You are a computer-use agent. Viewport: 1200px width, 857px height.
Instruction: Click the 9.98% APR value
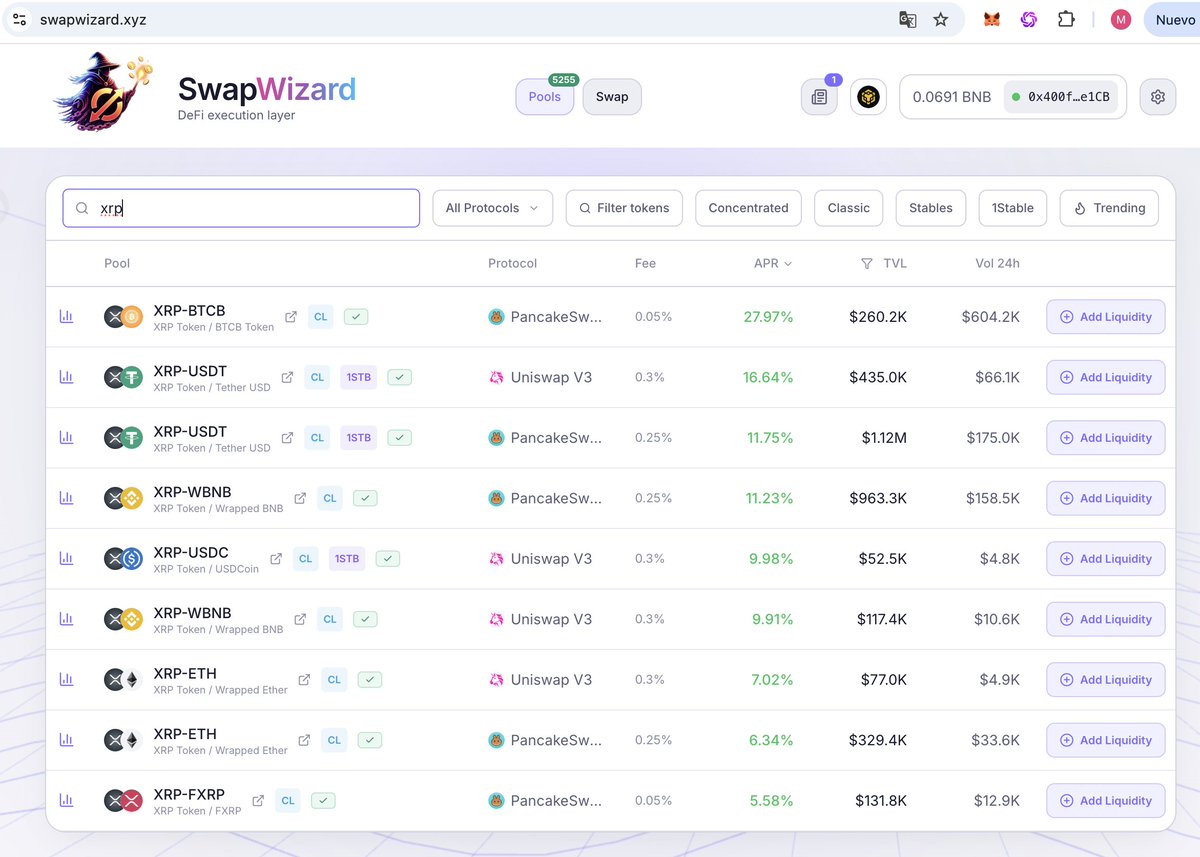tap(771, 559)
